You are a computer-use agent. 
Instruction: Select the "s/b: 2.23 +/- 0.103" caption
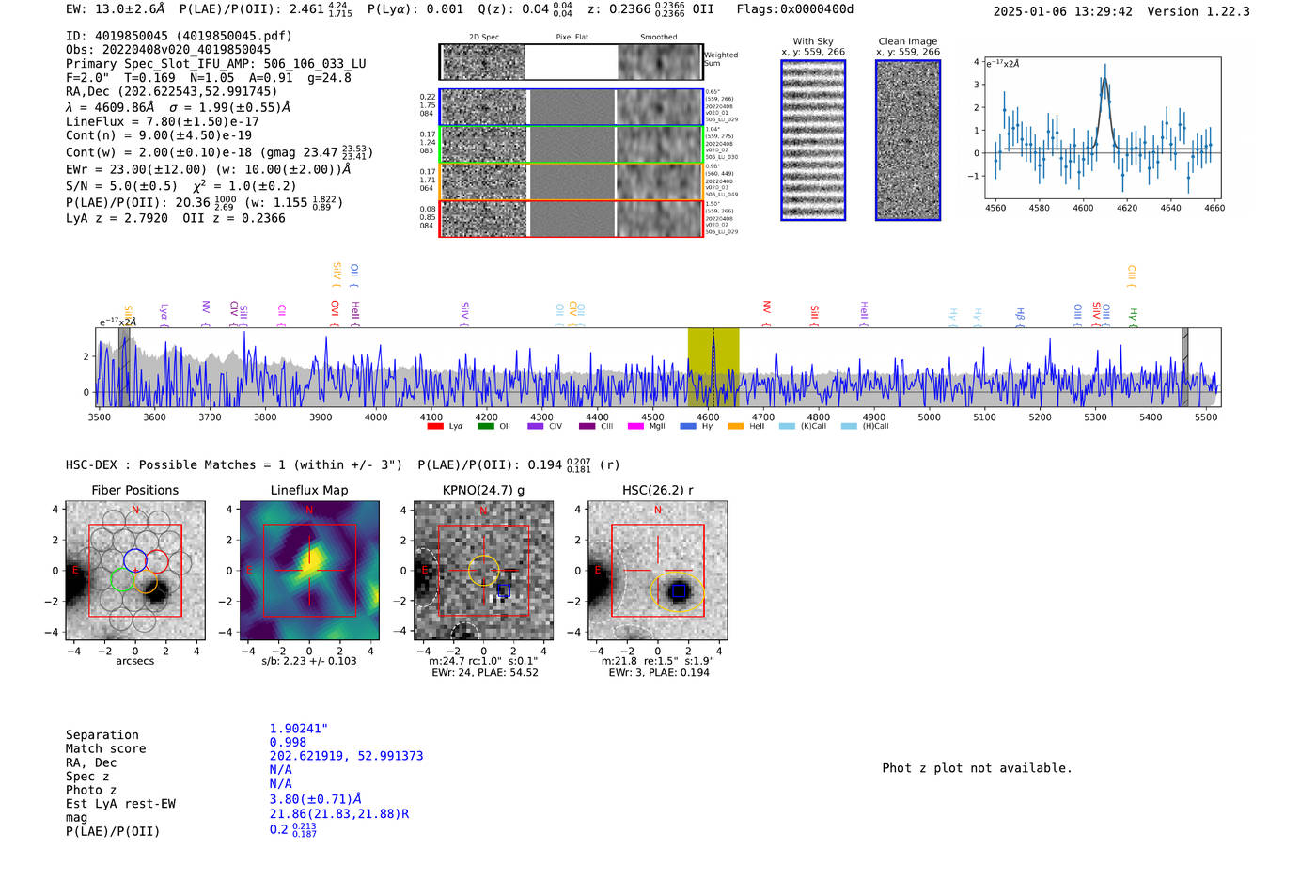tap(309, 661)
